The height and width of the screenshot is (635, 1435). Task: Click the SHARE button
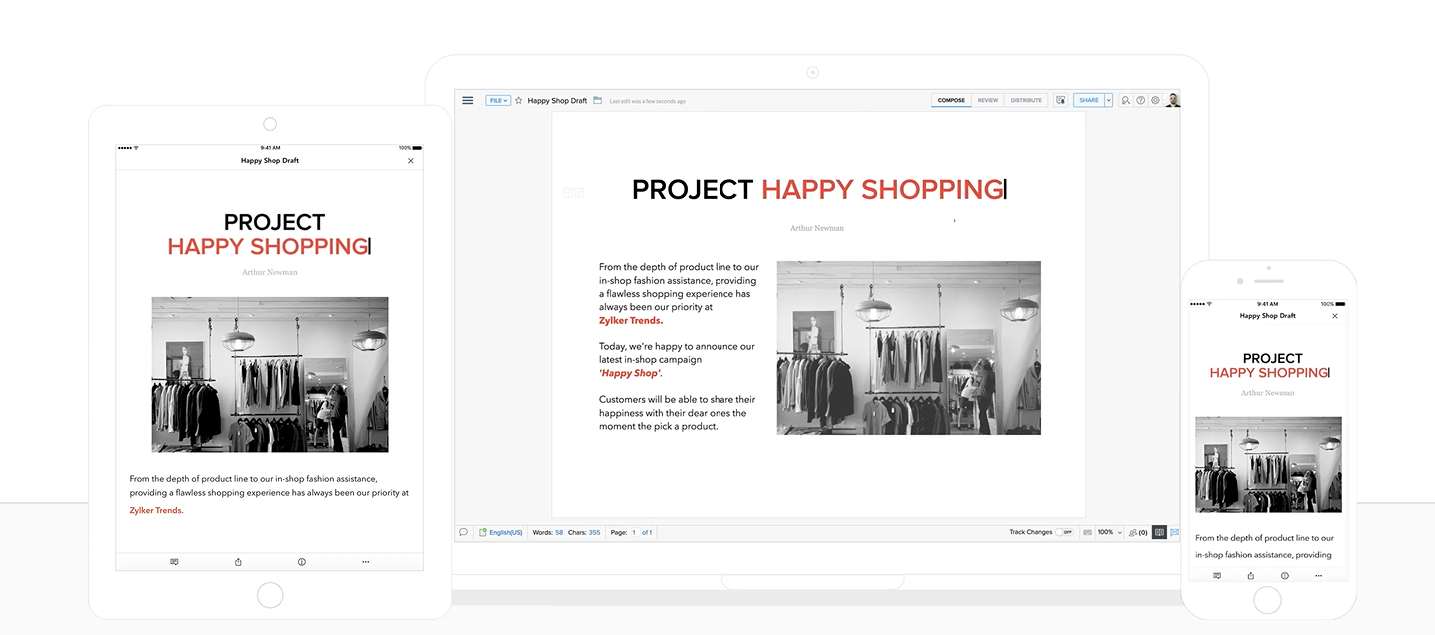tap(1089, 100)
